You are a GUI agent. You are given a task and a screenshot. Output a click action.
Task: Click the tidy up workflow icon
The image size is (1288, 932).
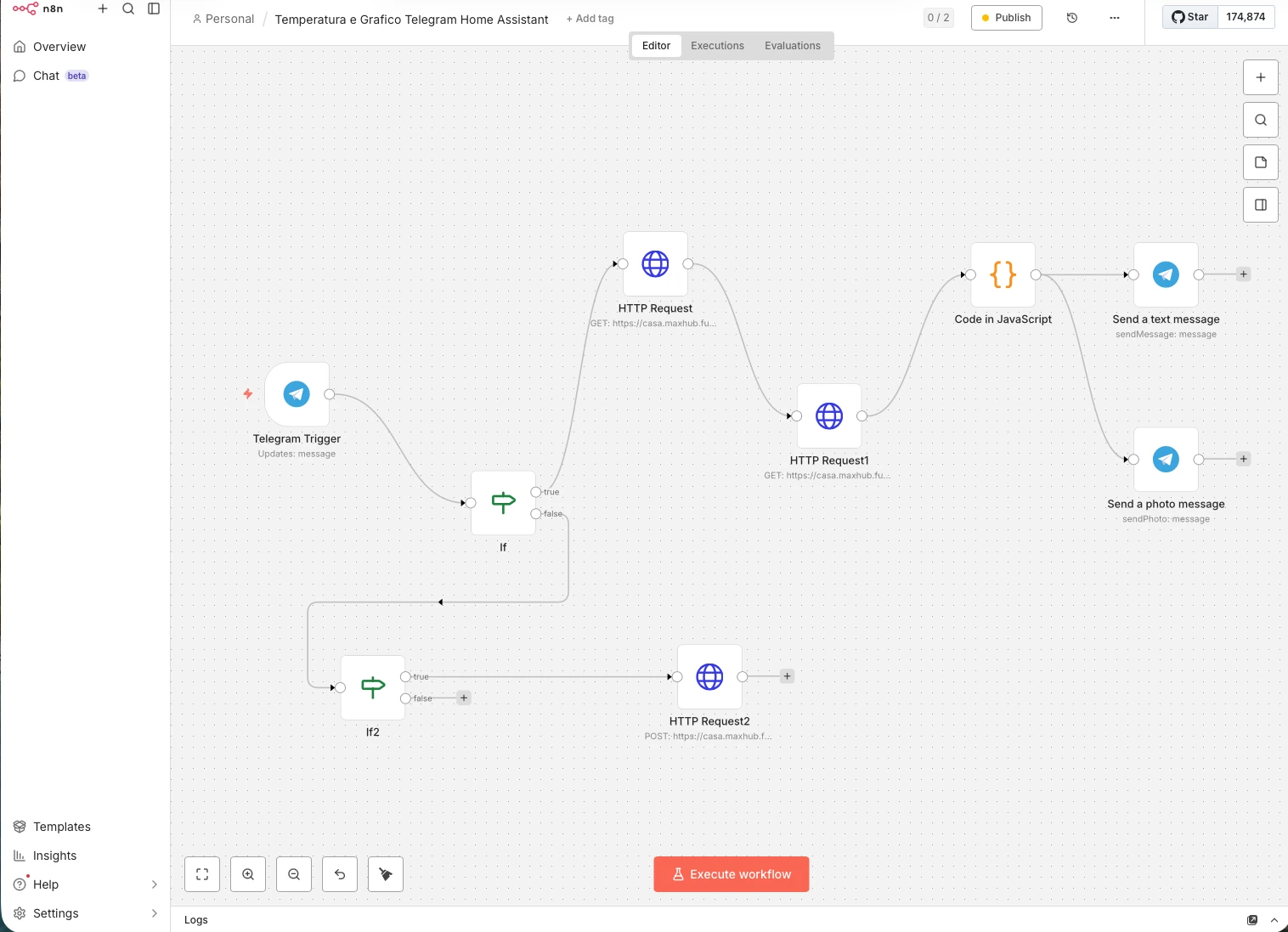385,873
